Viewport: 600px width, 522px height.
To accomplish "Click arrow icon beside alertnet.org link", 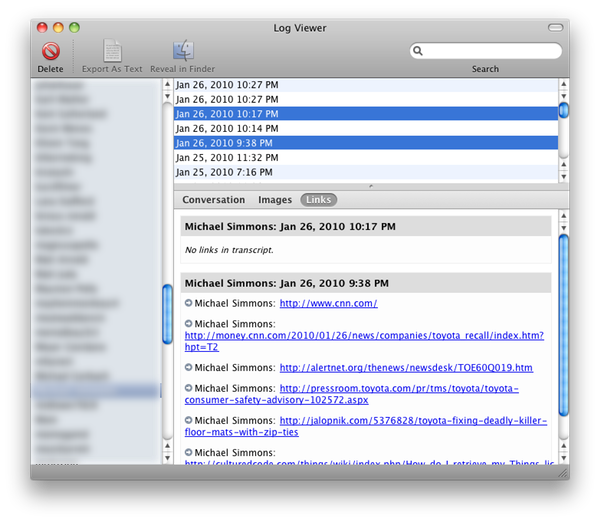I will coord(189,367).
